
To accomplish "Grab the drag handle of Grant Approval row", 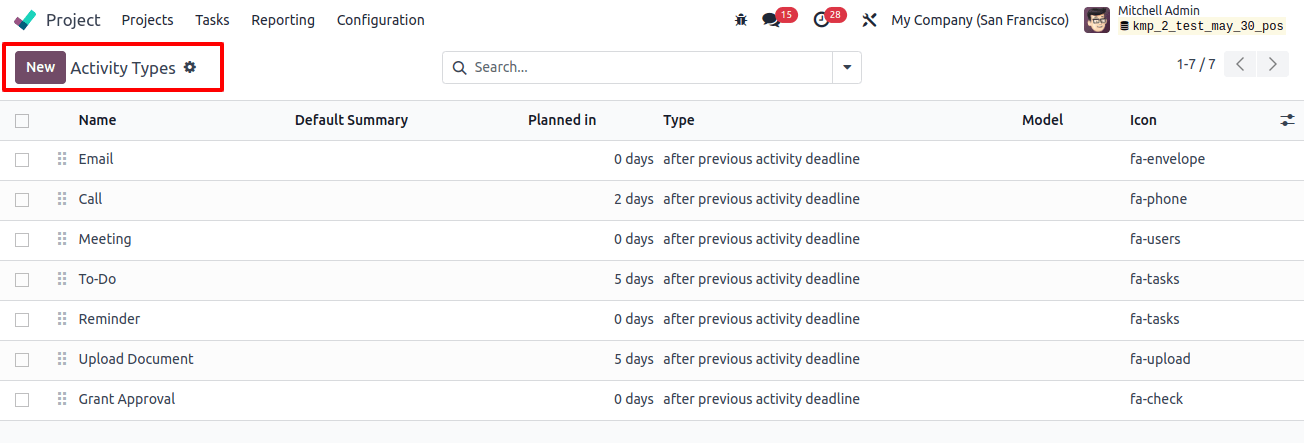I will (62, 399).
